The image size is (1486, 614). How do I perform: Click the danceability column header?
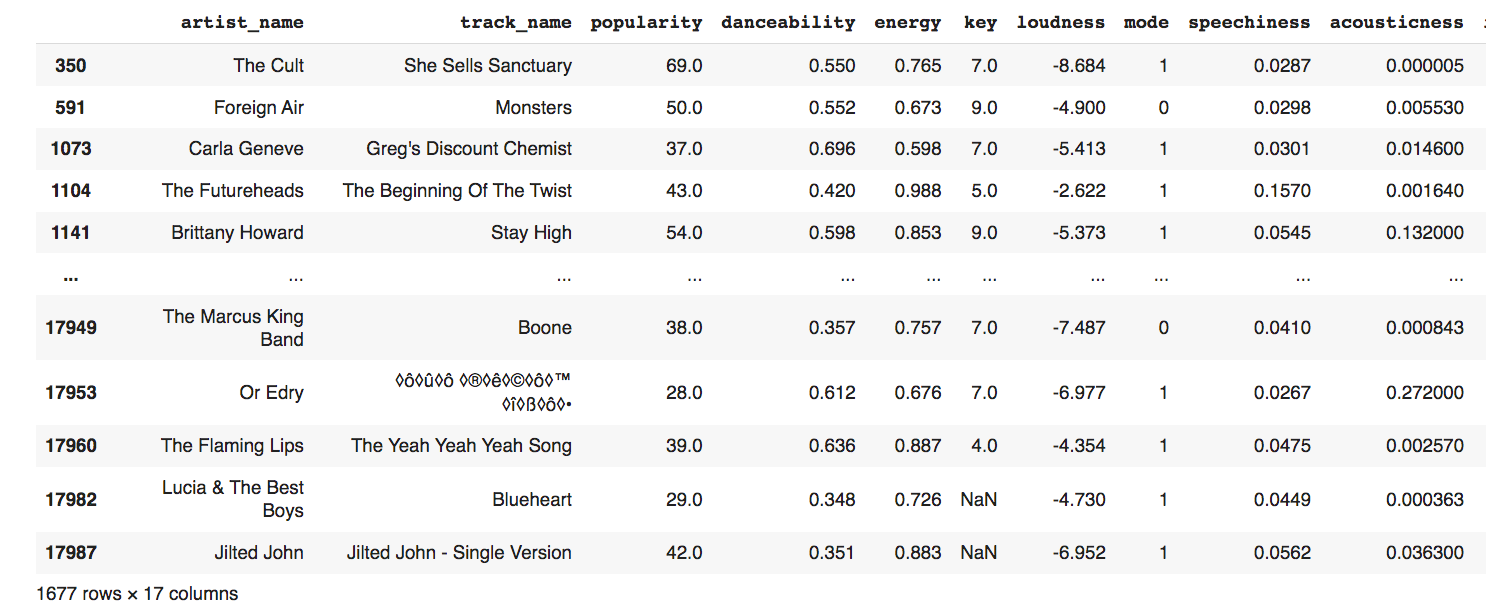pos(788,22)
